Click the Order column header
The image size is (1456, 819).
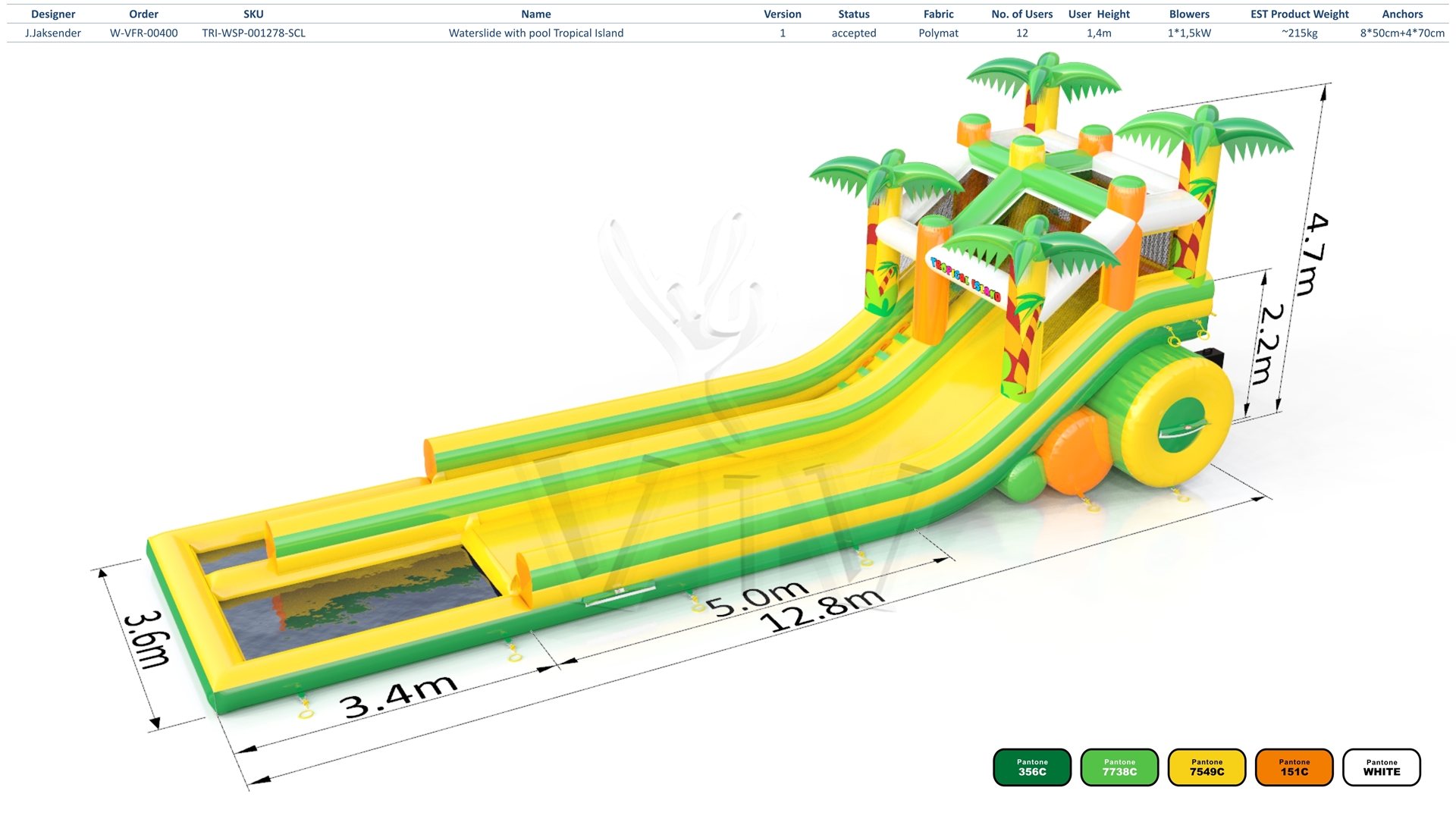tap(144, 14)
